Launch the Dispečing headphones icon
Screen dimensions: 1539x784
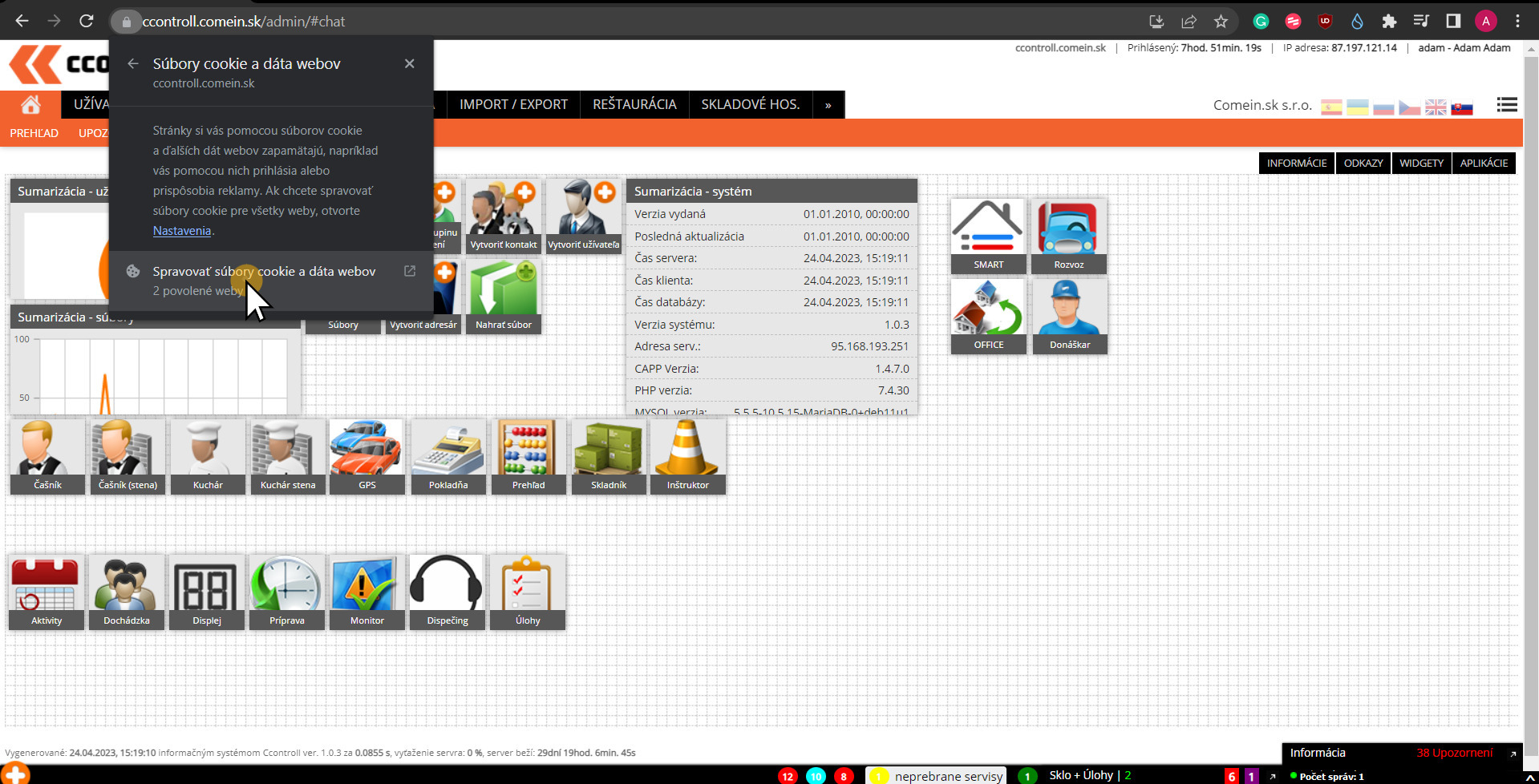[447, 591]
